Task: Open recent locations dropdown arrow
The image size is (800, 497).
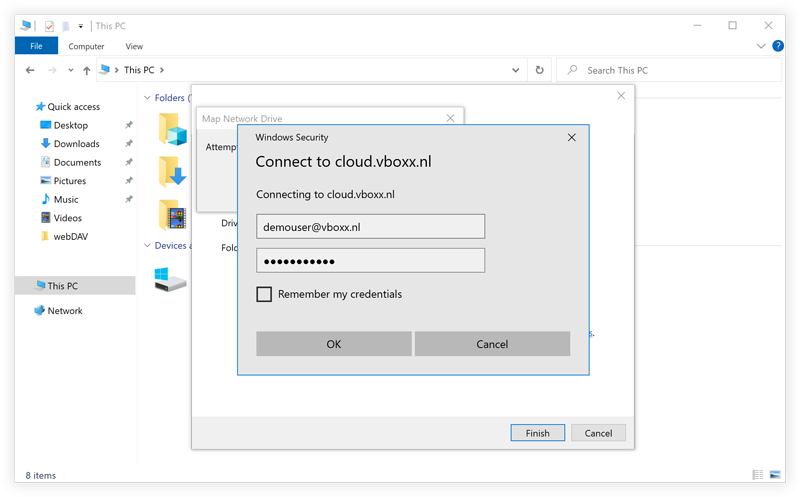Action: (70, 70)
